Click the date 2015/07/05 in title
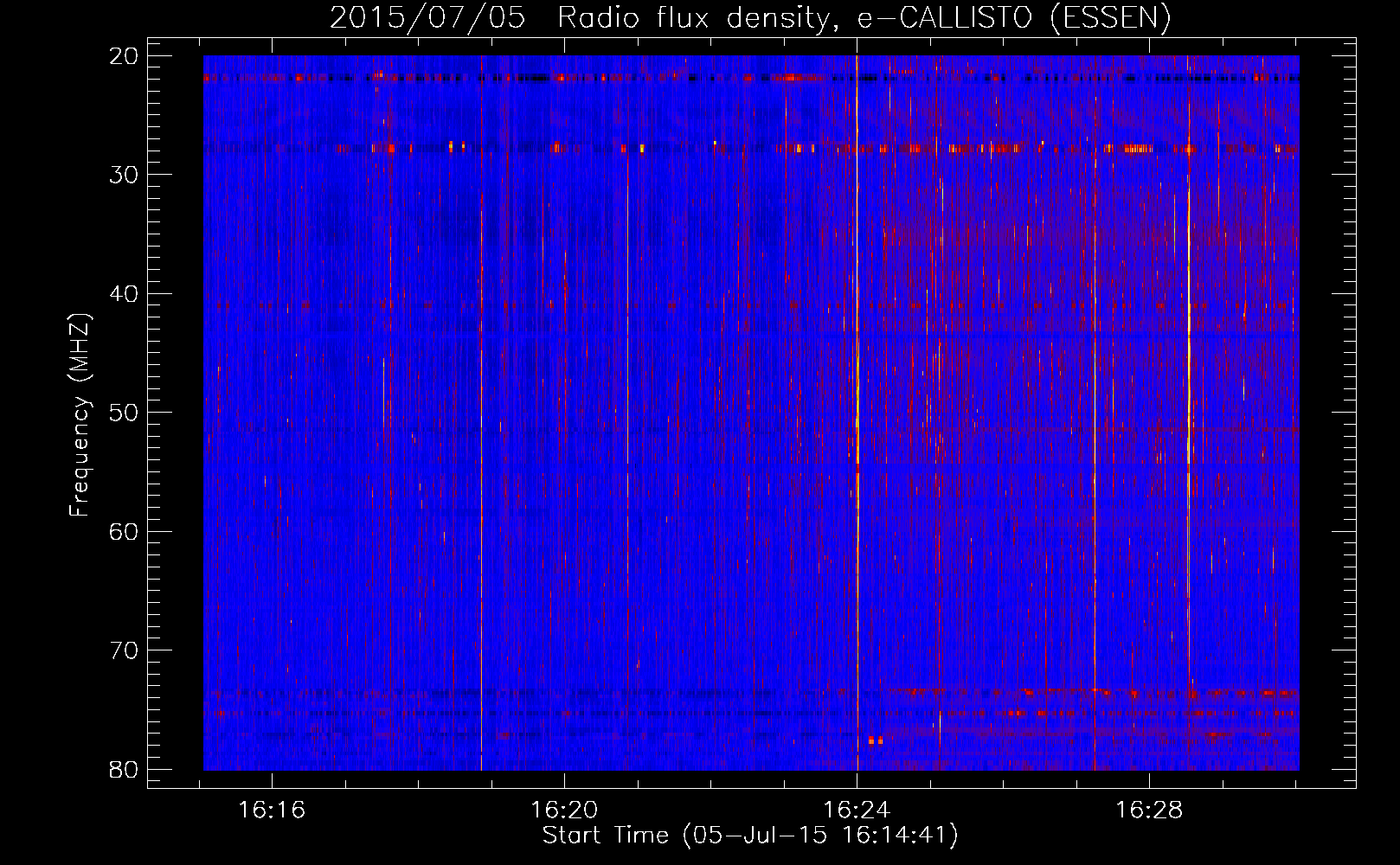 (x=427, y=18)
